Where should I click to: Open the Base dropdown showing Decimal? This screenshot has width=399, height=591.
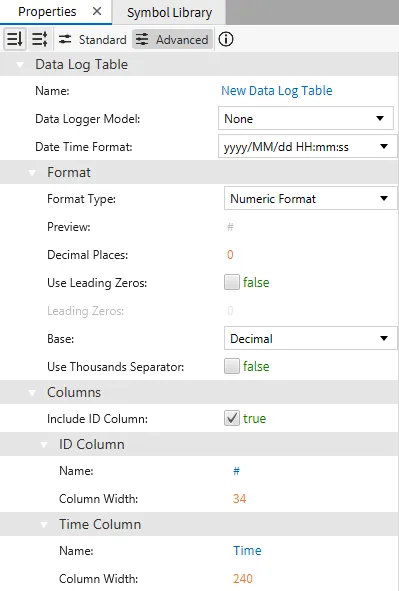[310, 338]
